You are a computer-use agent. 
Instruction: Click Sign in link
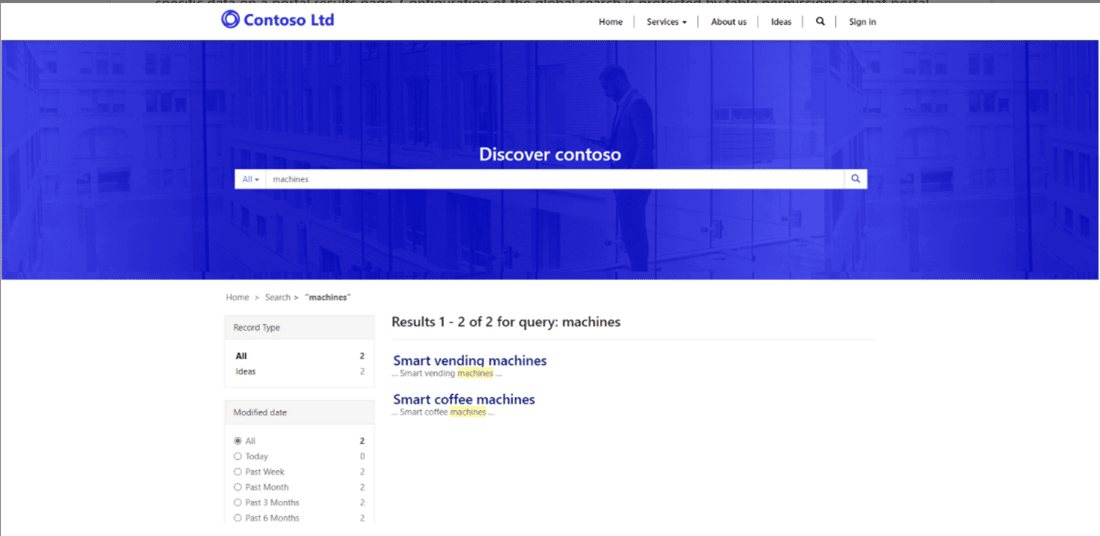pos(862,22)
